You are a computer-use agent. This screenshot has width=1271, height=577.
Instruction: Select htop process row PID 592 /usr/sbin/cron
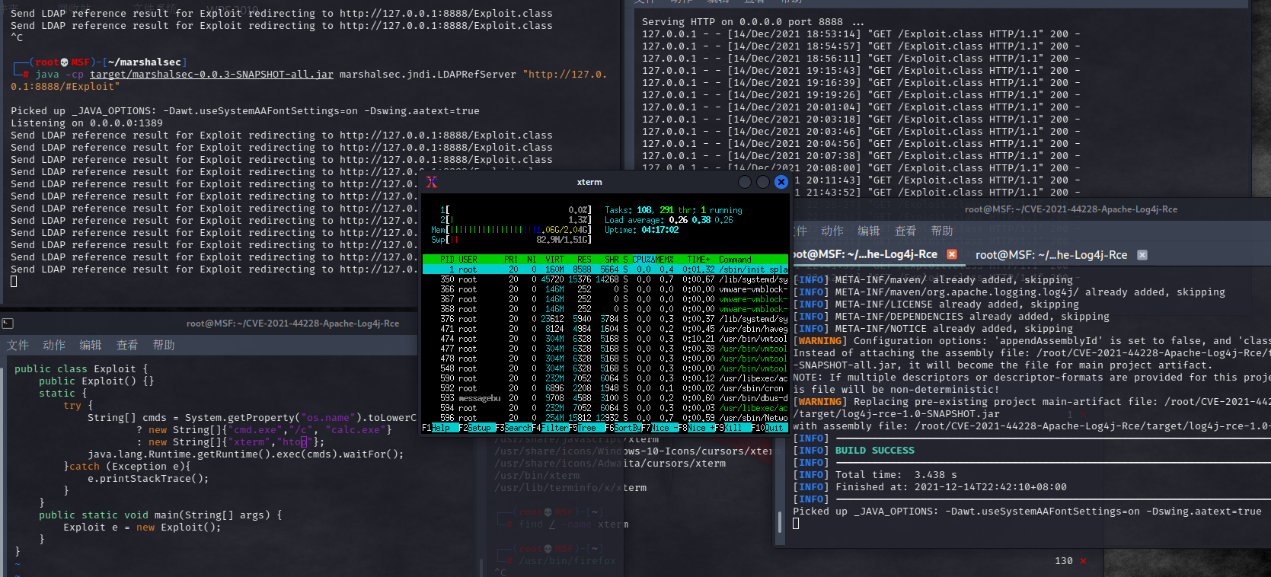[606, 388]
